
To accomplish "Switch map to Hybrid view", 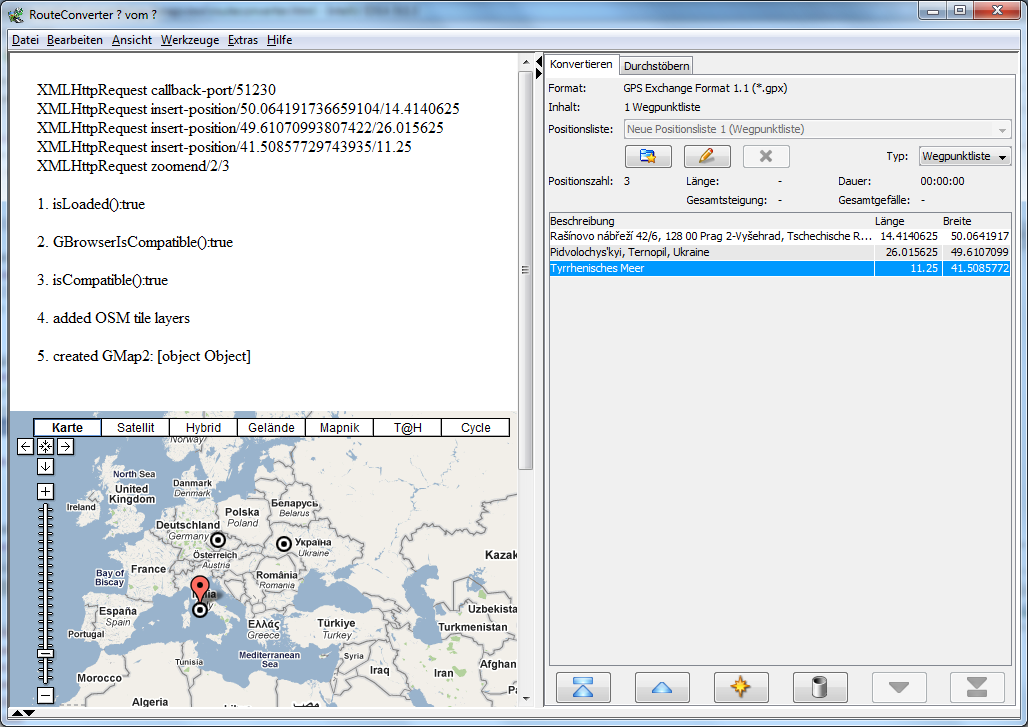I will tap(203, 428).
